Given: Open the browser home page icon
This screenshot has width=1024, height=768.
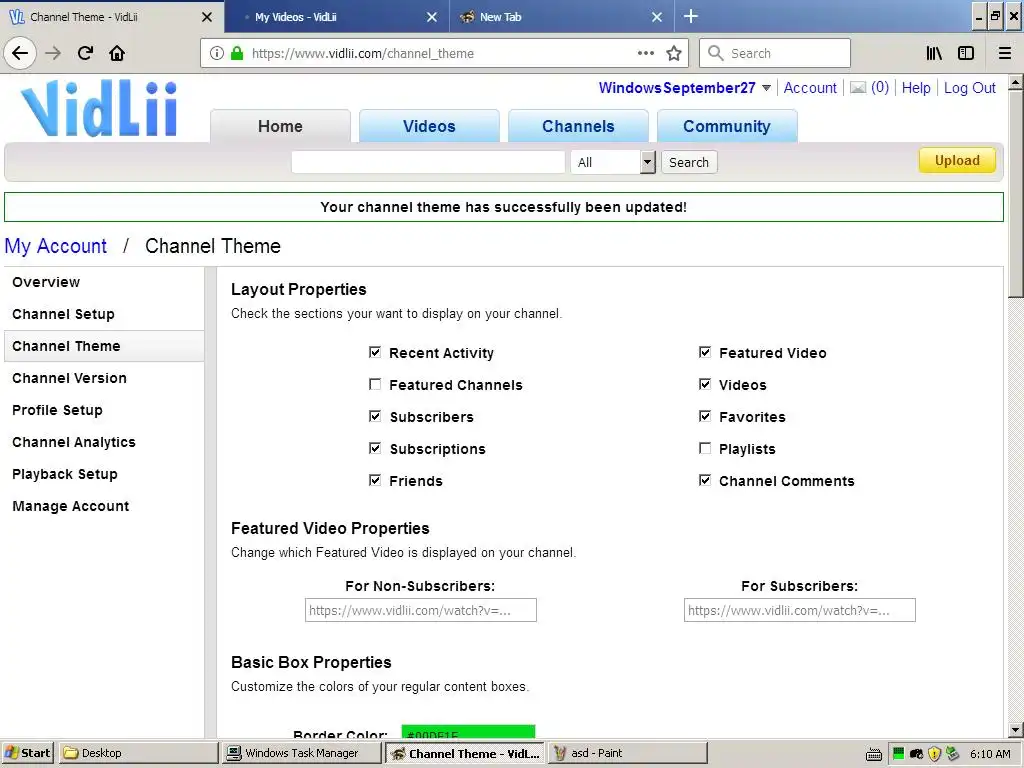Looking at the screenshot, I should tap(117, 53).
